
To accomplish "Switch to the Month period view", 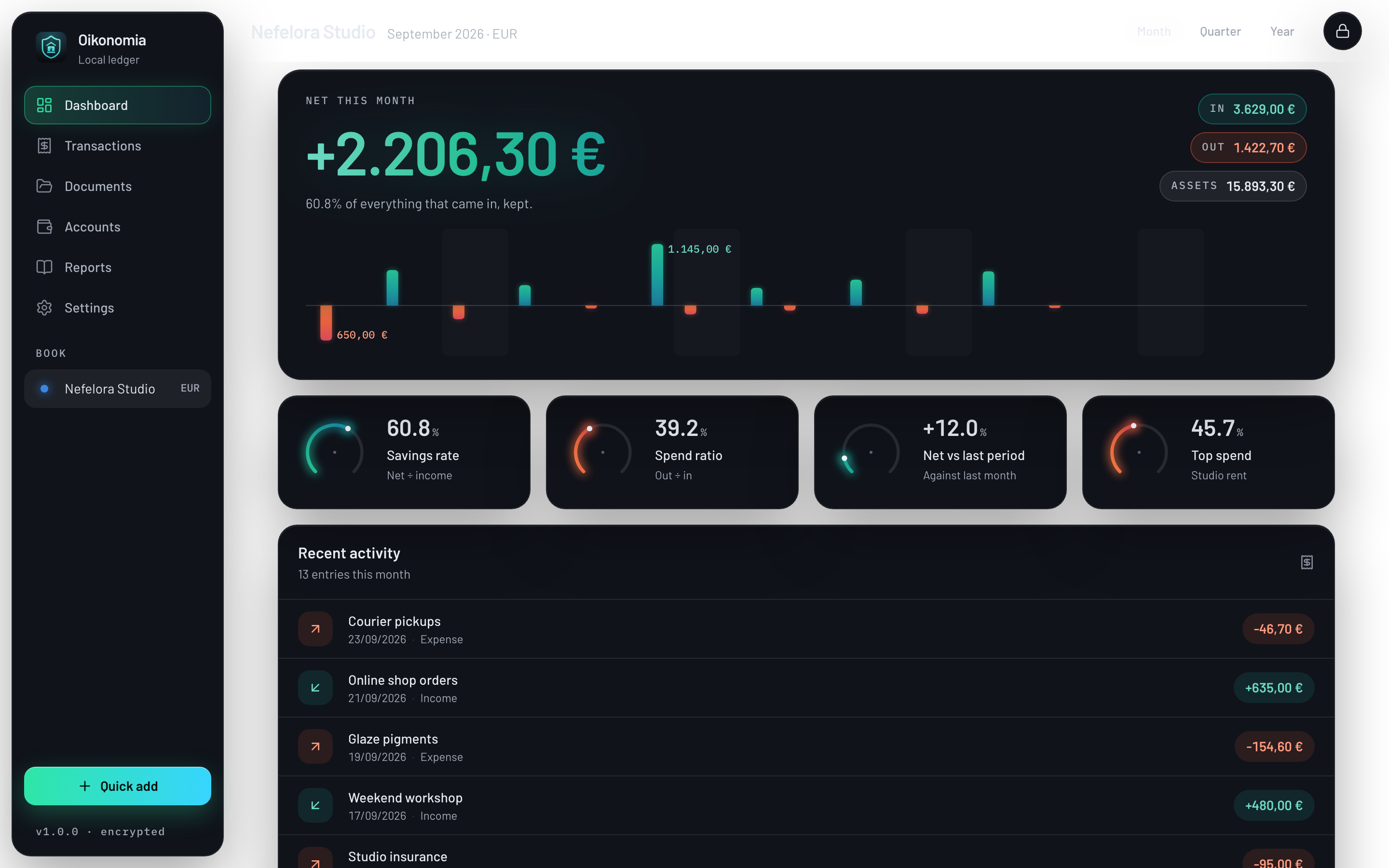I will point(1154,31).
